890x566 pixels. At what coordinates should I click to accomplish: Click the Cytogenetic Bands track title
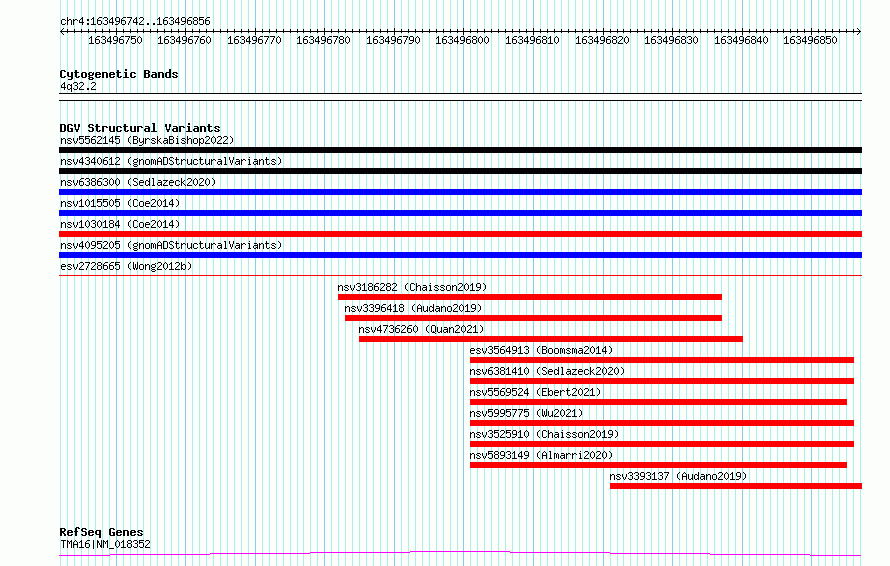pyautogui.click(x=119, y=74)
